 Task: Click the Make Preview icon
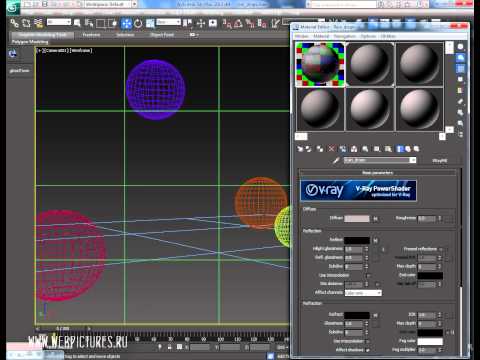[461, 101]
